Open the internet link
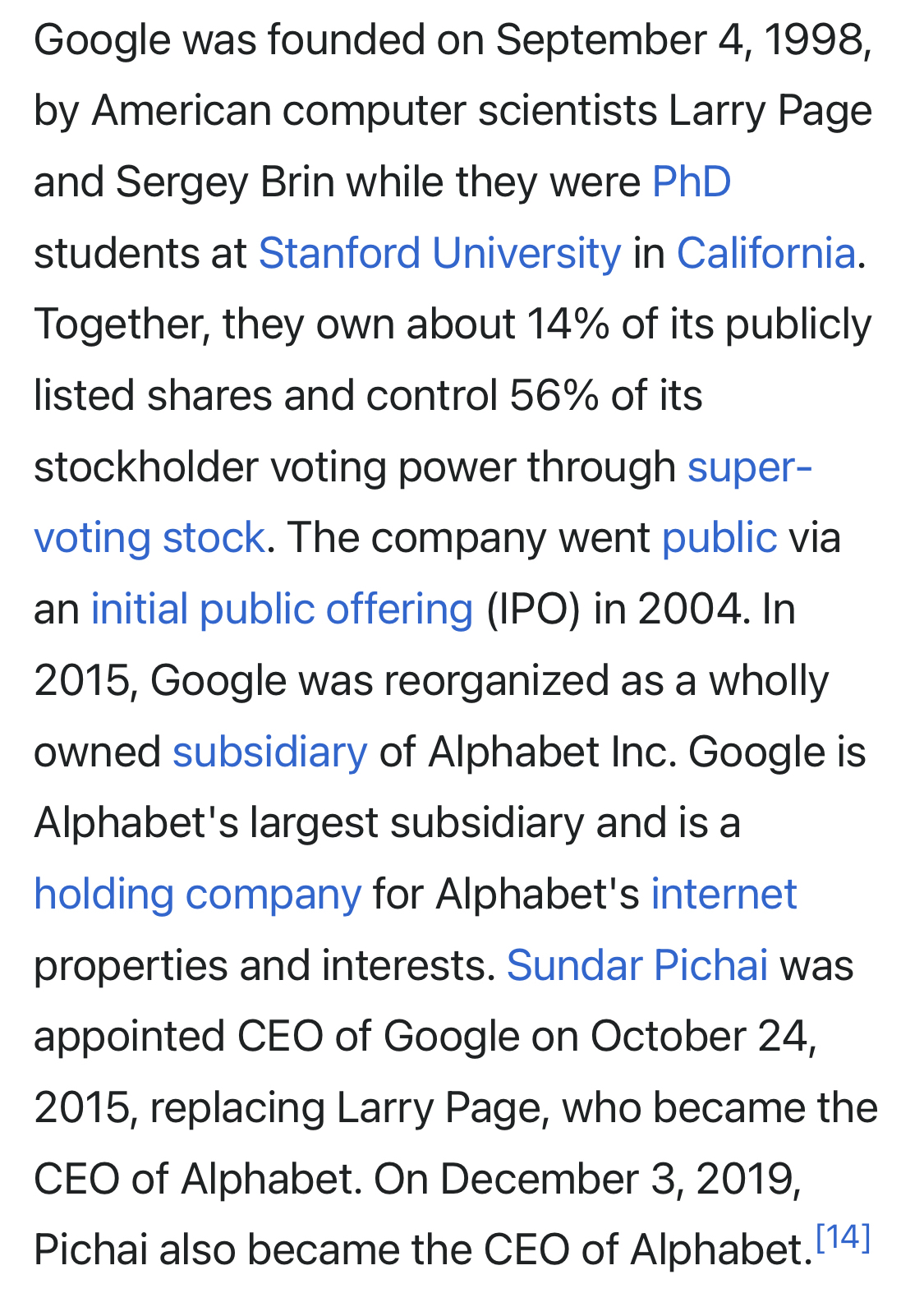The image size is (924, 1293). [724, 895]
